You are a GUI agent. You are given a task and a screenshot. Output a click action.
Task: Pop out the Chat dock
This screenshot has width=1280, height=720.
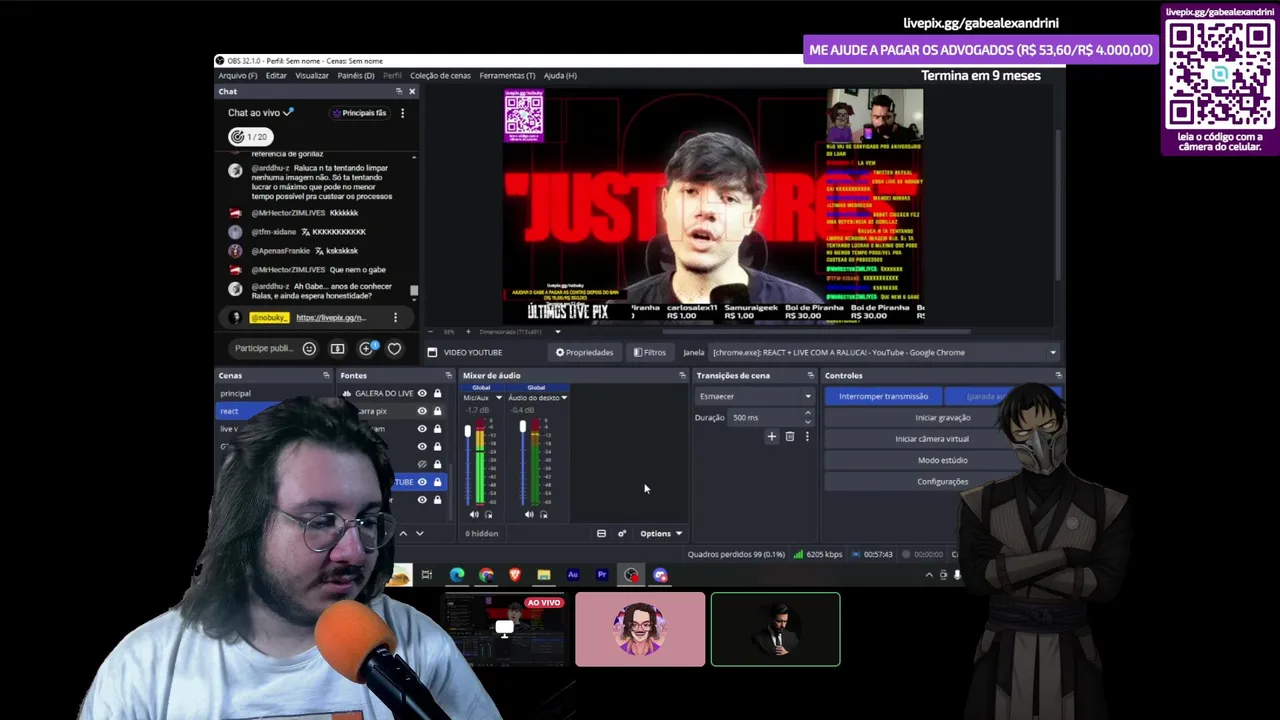coord(398,91)
